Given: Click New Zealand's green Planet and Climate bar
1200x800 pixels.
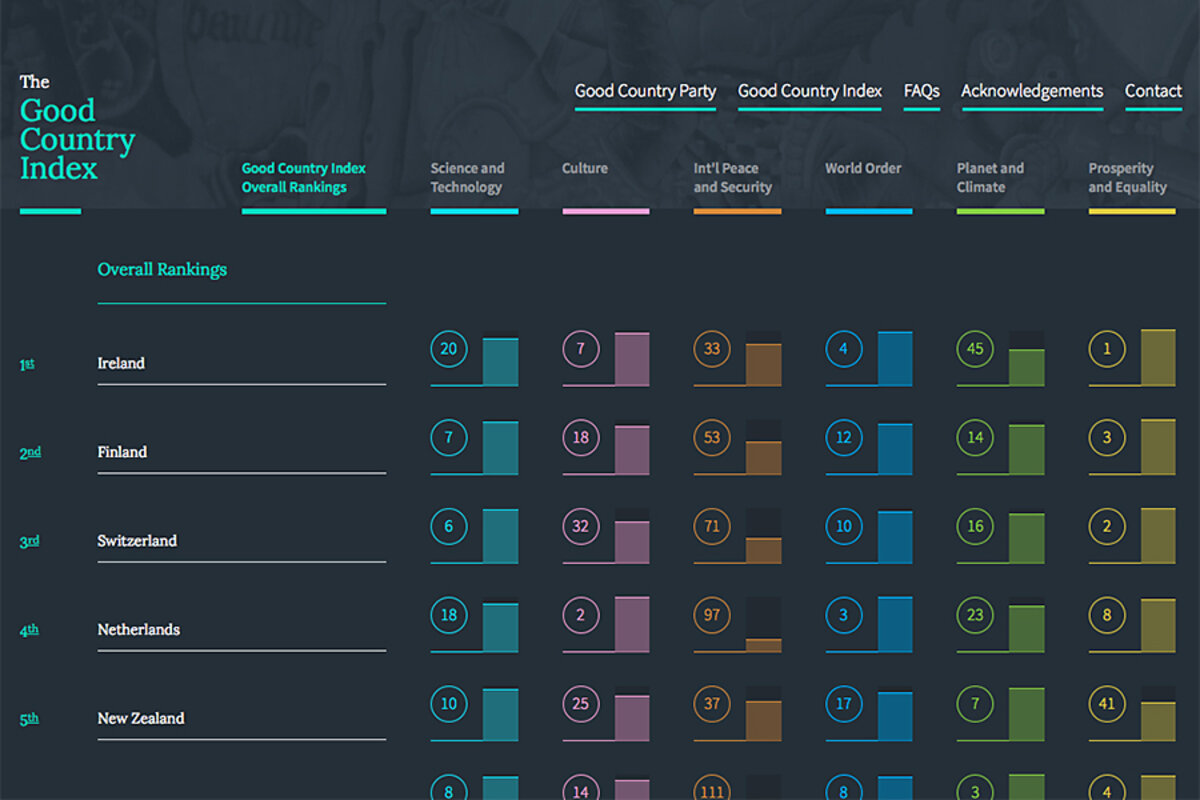Looking at the screenshot, I should point(1027,715).
